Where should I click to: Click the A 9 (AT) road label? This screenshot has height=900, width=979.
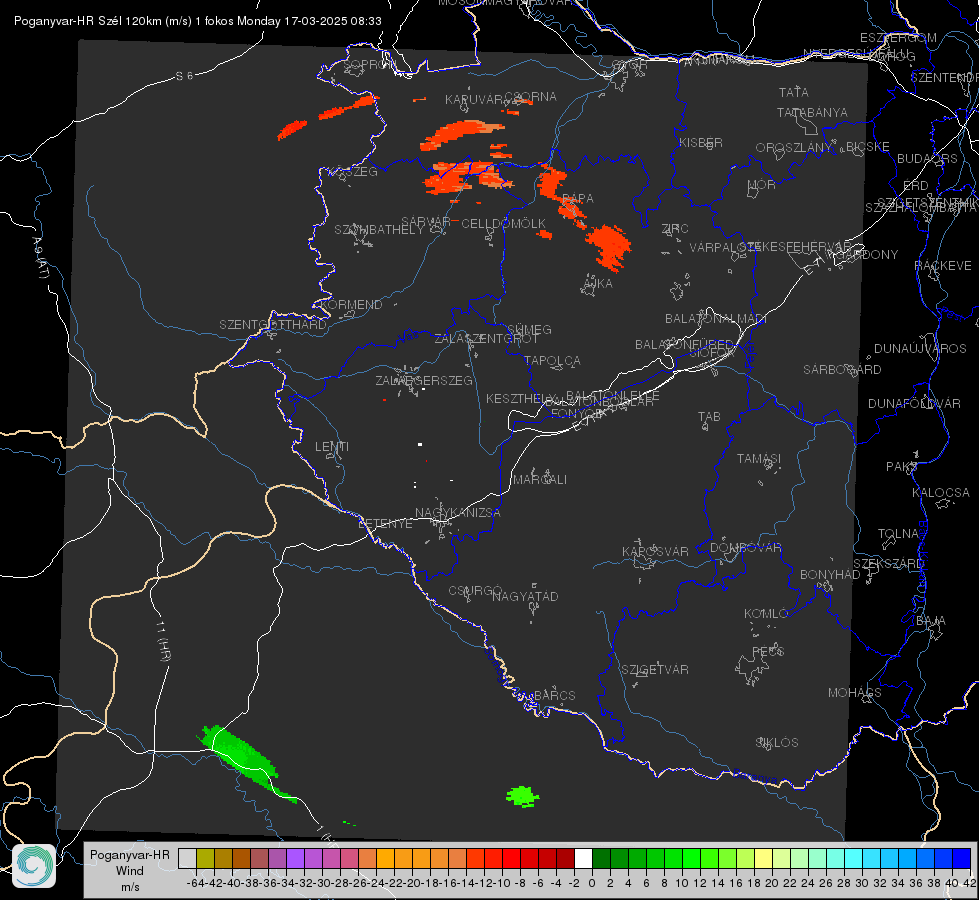tap(40, 257)
